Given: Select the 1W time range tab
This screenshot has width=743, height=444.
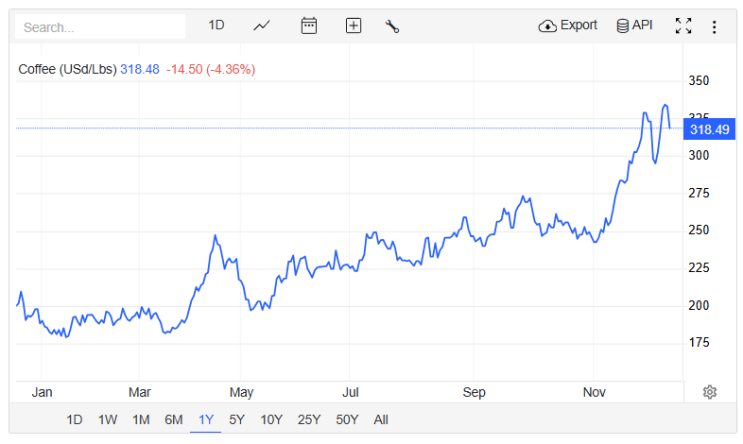Looking at the screenshot, I should [x=108, y=419].
